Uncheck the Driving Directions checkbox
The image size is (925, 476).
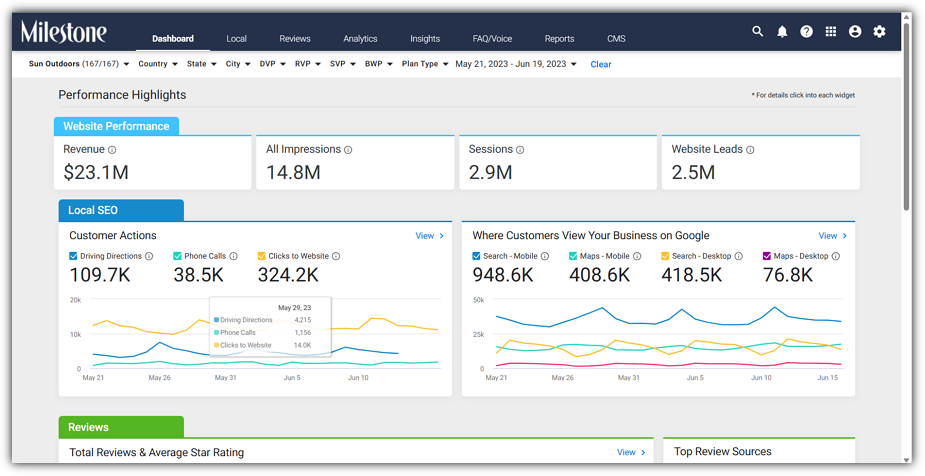(73, 256)
